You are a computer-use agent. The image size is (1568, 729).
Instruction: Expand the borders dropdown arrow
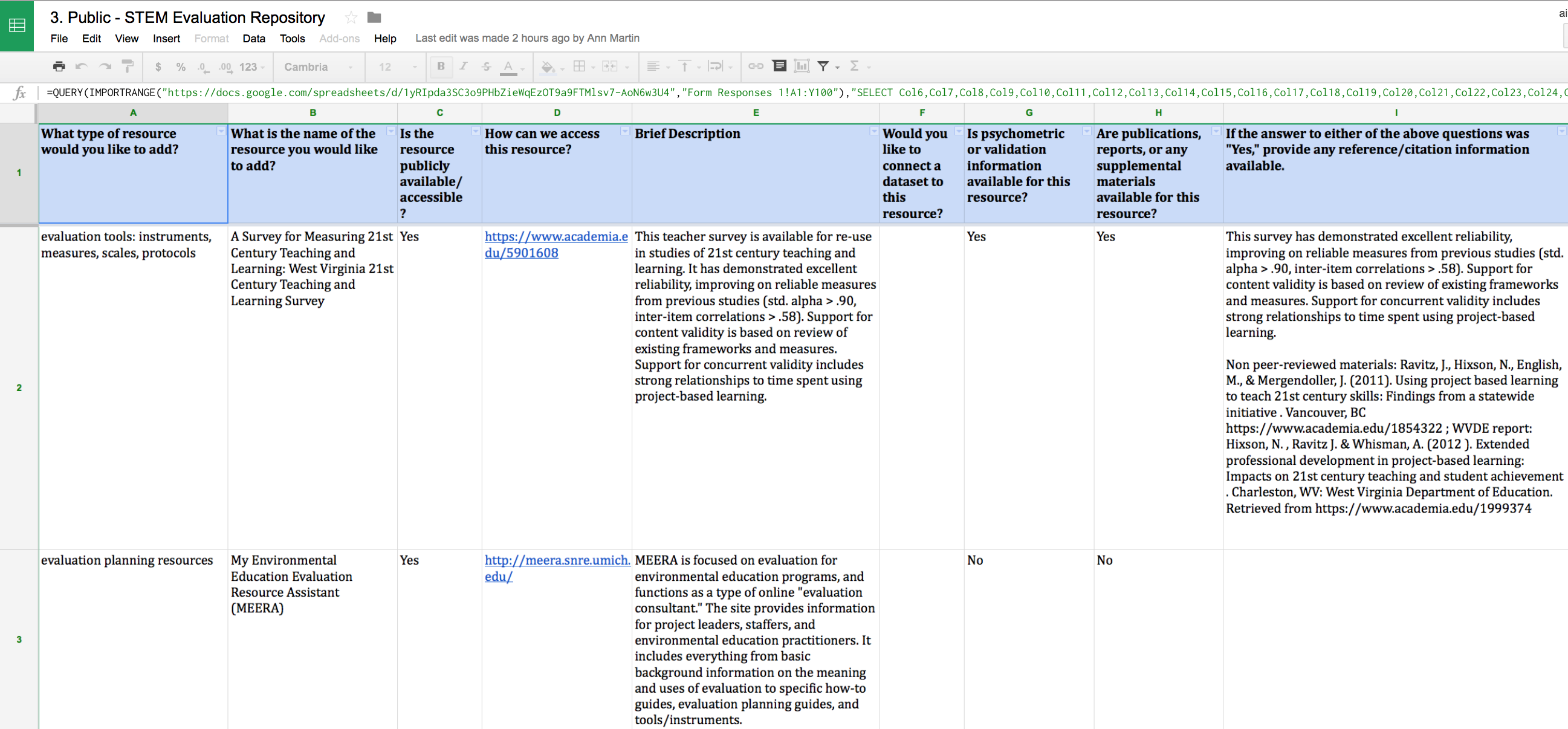point(594,68)
